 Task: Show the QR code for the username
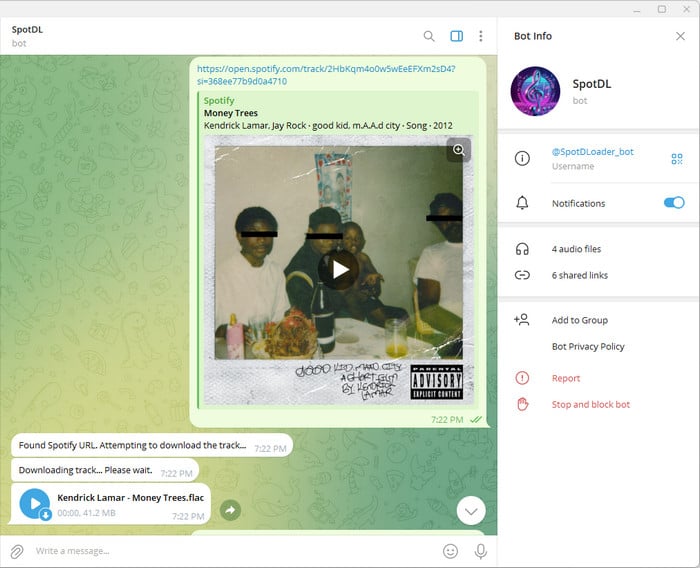pyautogui.click(x=677, y=159)
